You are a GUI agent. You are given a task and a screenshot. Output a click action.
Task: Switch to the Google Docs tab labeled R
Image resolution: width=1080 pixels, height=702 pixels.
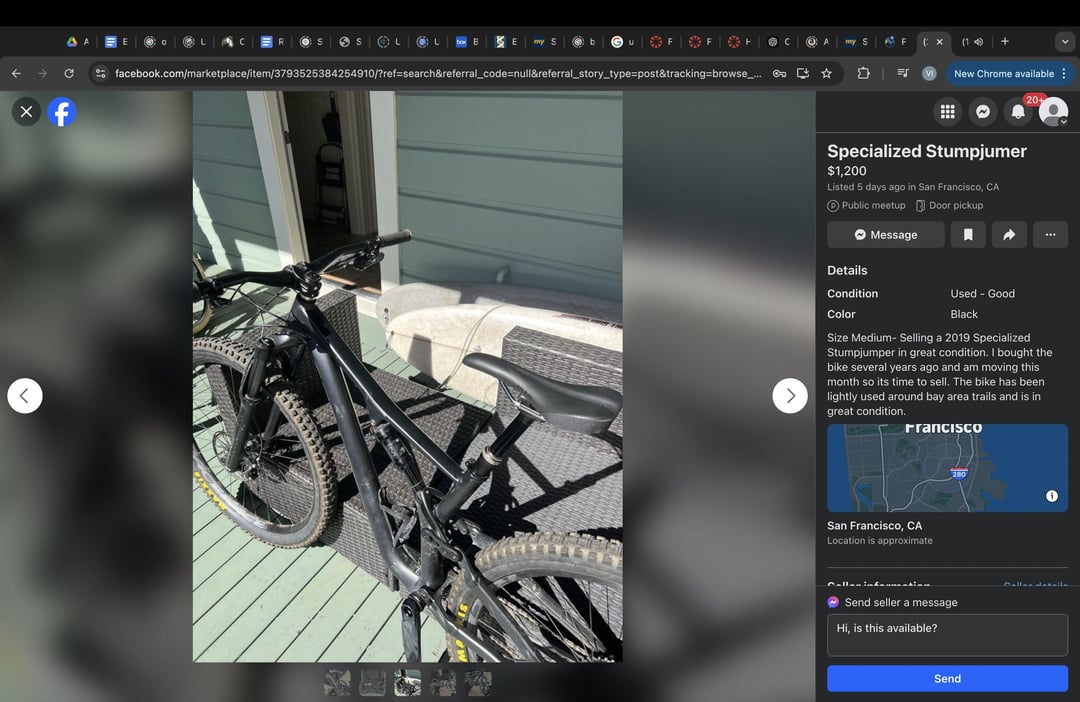(272, 41)
